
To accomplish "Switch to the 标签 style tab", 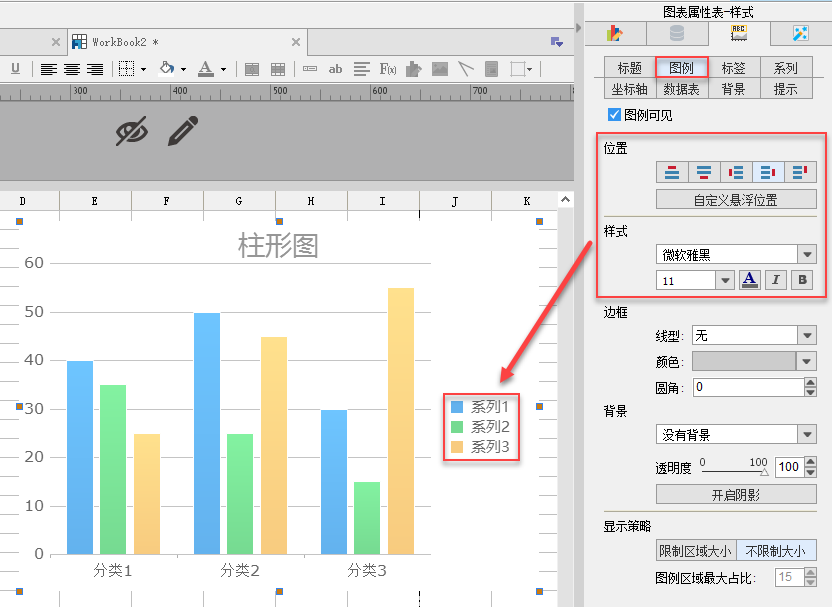I will (x=733, y=68).
